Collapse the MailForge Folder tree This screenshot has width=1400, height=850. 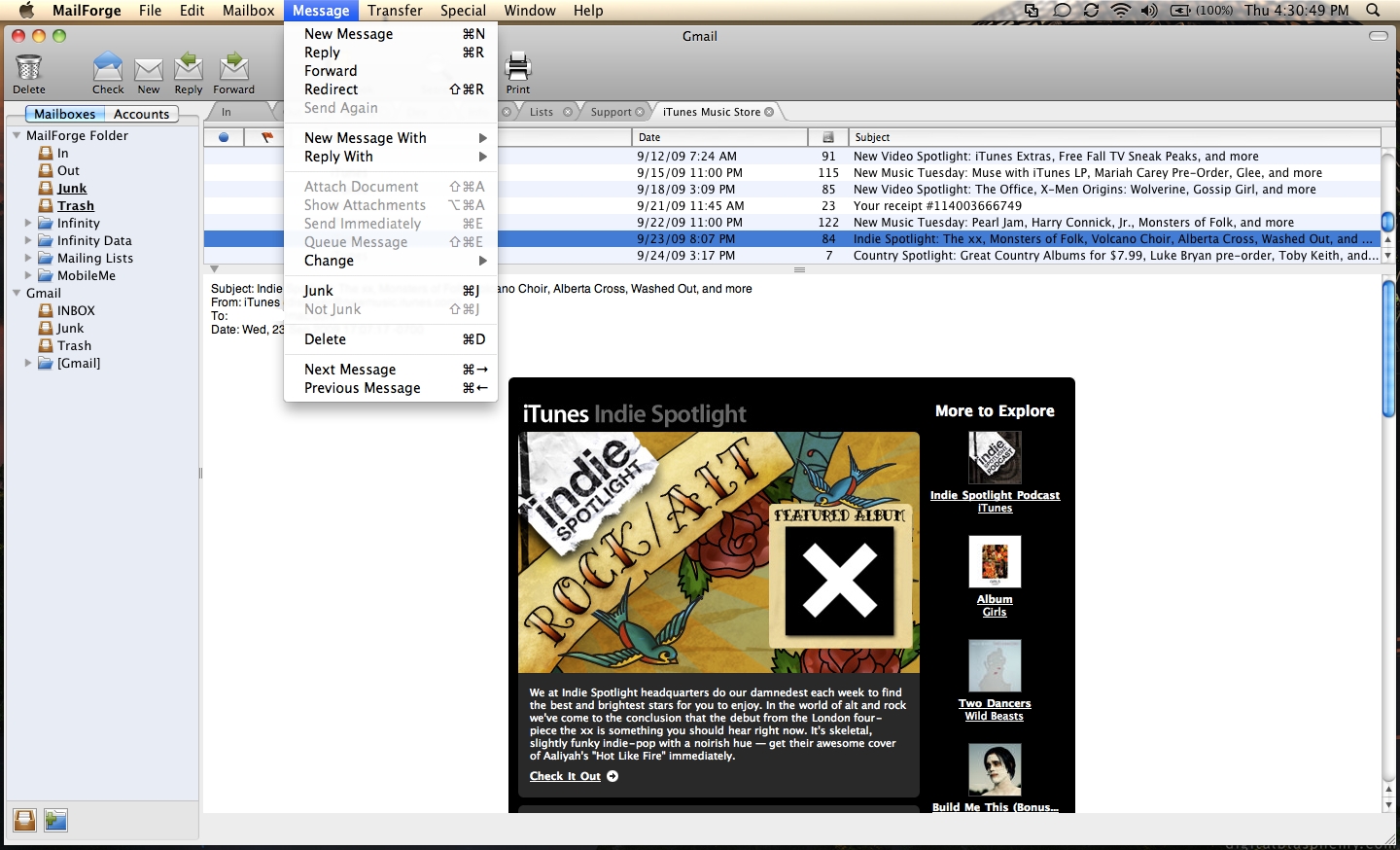pyautogui.click(x=17, y=135)
